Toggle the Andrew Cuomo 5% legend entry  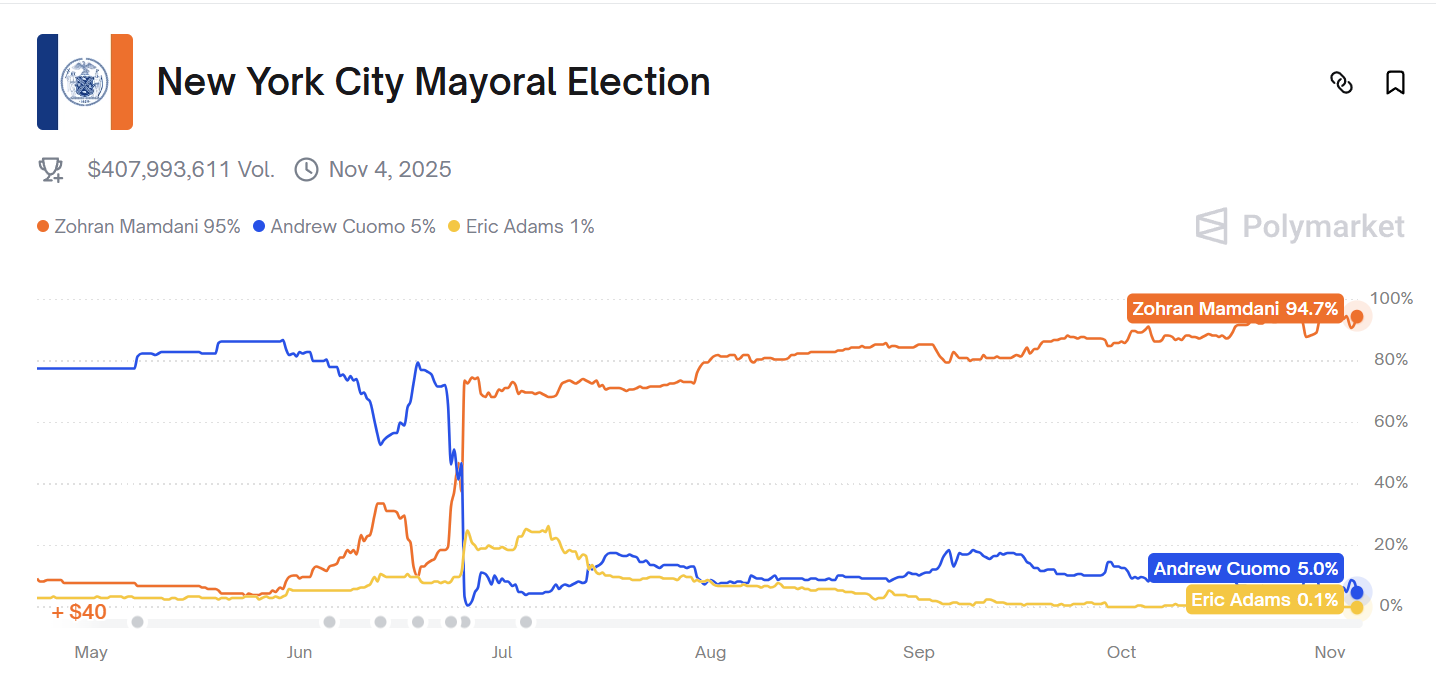[345, 227]
